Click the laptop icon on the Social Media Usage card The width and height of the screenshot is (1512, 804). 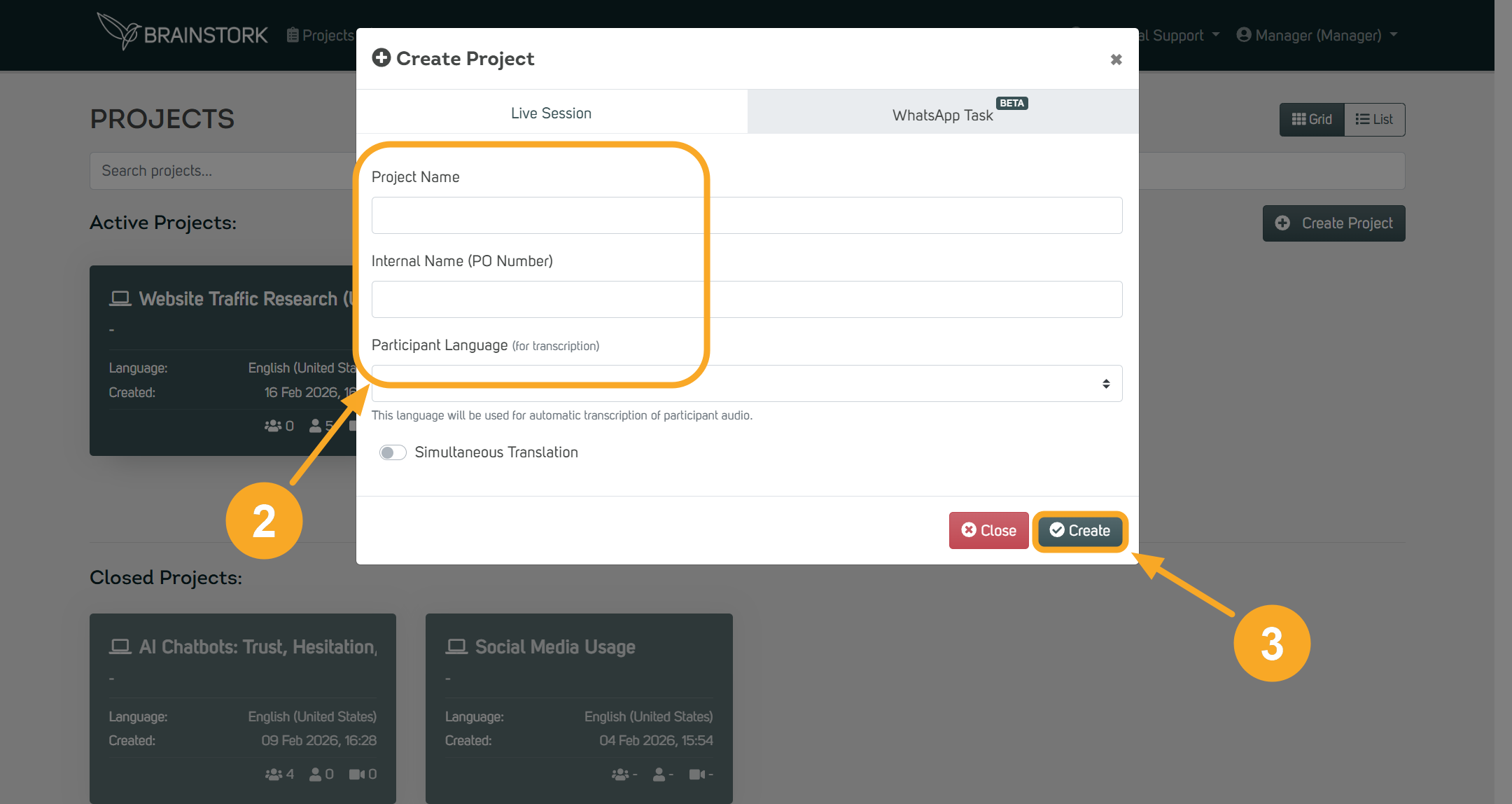click(x=456, y=646)
